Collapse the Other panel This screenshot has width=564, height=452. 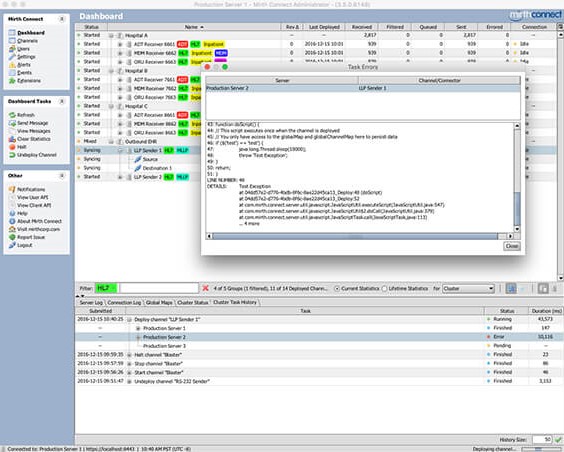62,175
